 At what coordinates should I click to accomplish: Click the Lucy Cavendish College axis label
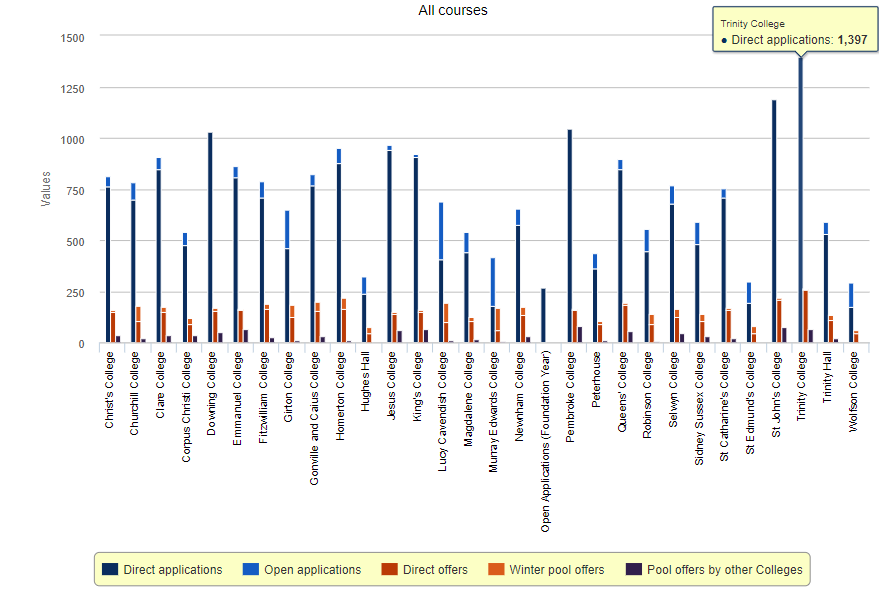pyautogui.click(x=443, y=411)
